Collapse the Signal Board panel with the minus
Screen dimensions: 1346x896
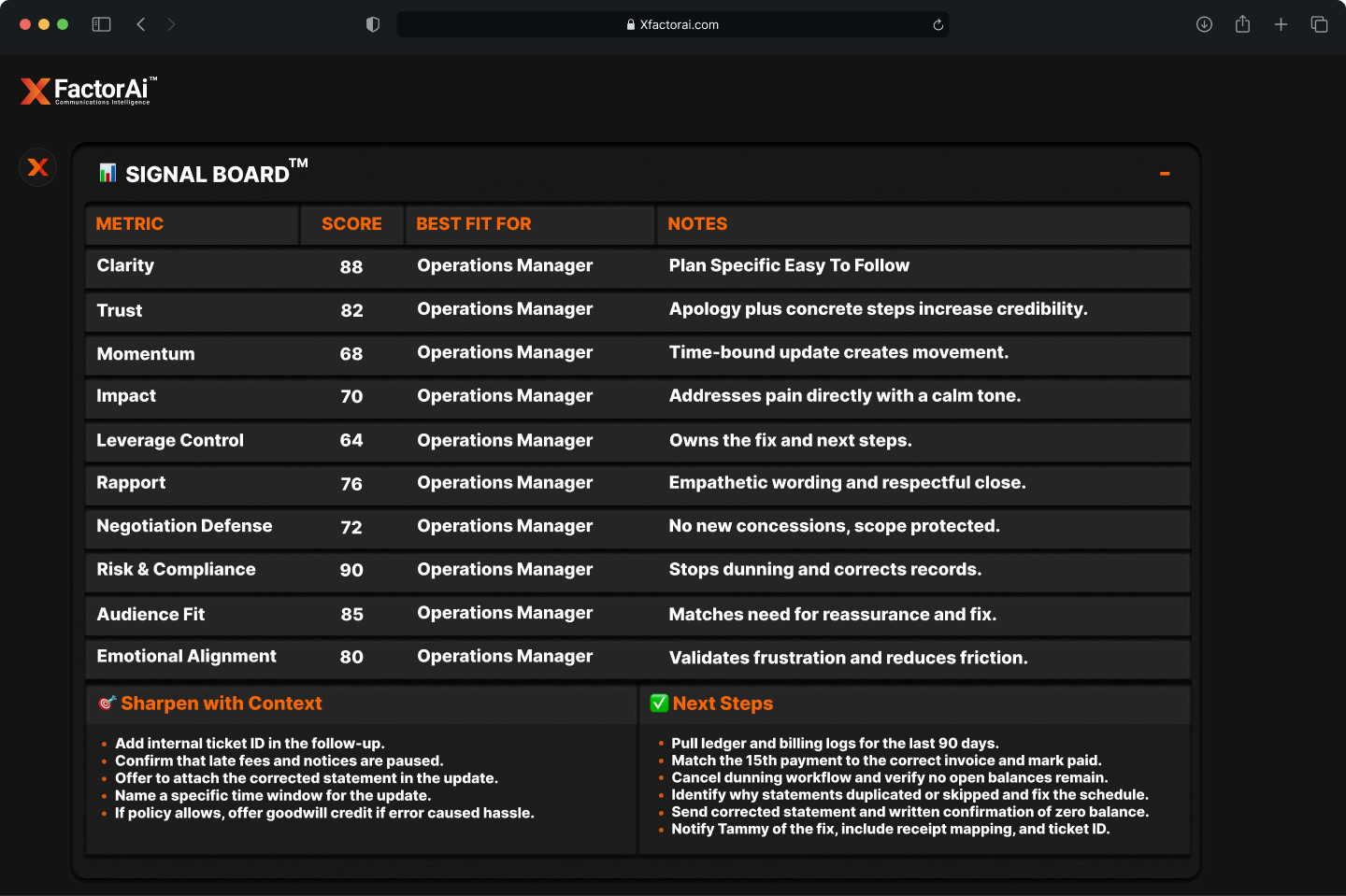tap(1165, 174)
